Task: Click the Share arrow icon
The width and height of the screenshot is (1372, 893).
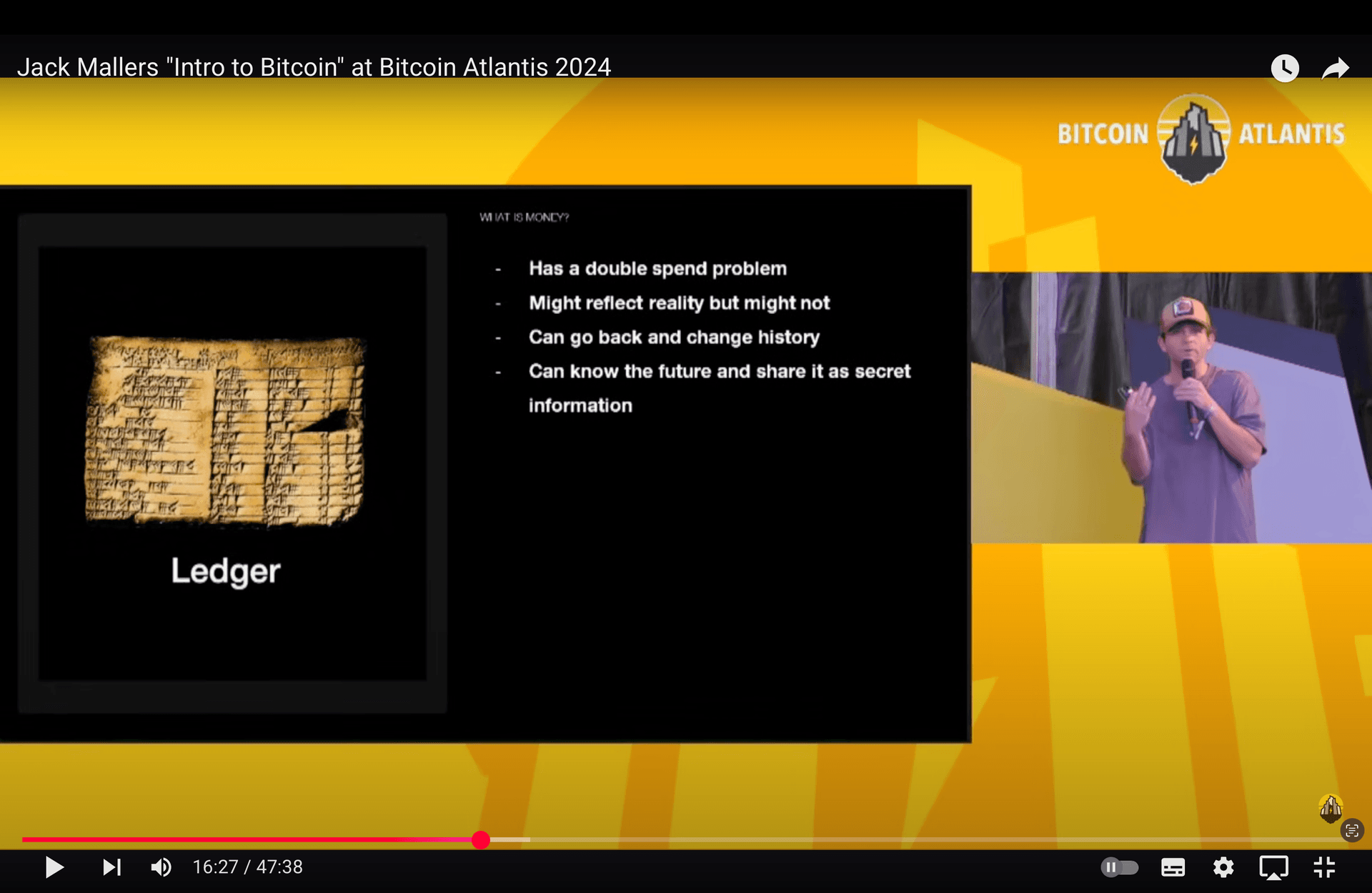Action: pyautogui.click(x=1335, y=69)
